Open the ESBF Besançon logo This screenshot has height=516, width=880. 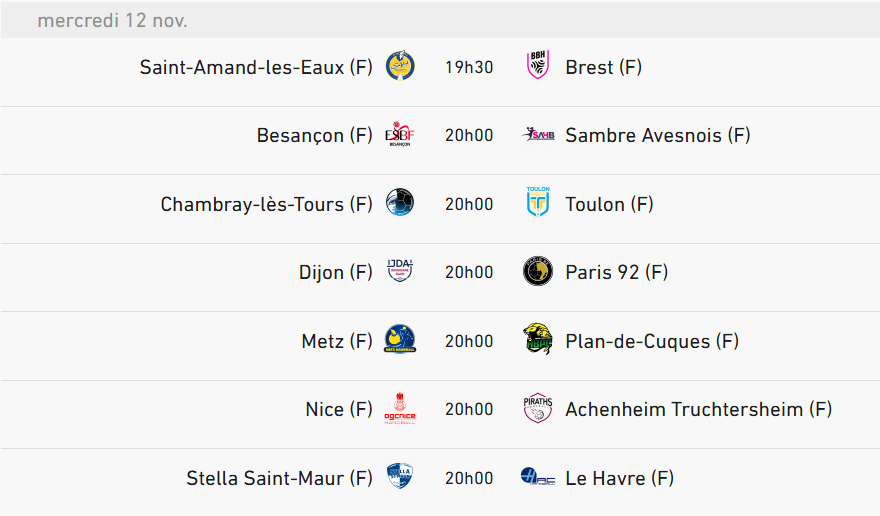(x=400, y=135)
